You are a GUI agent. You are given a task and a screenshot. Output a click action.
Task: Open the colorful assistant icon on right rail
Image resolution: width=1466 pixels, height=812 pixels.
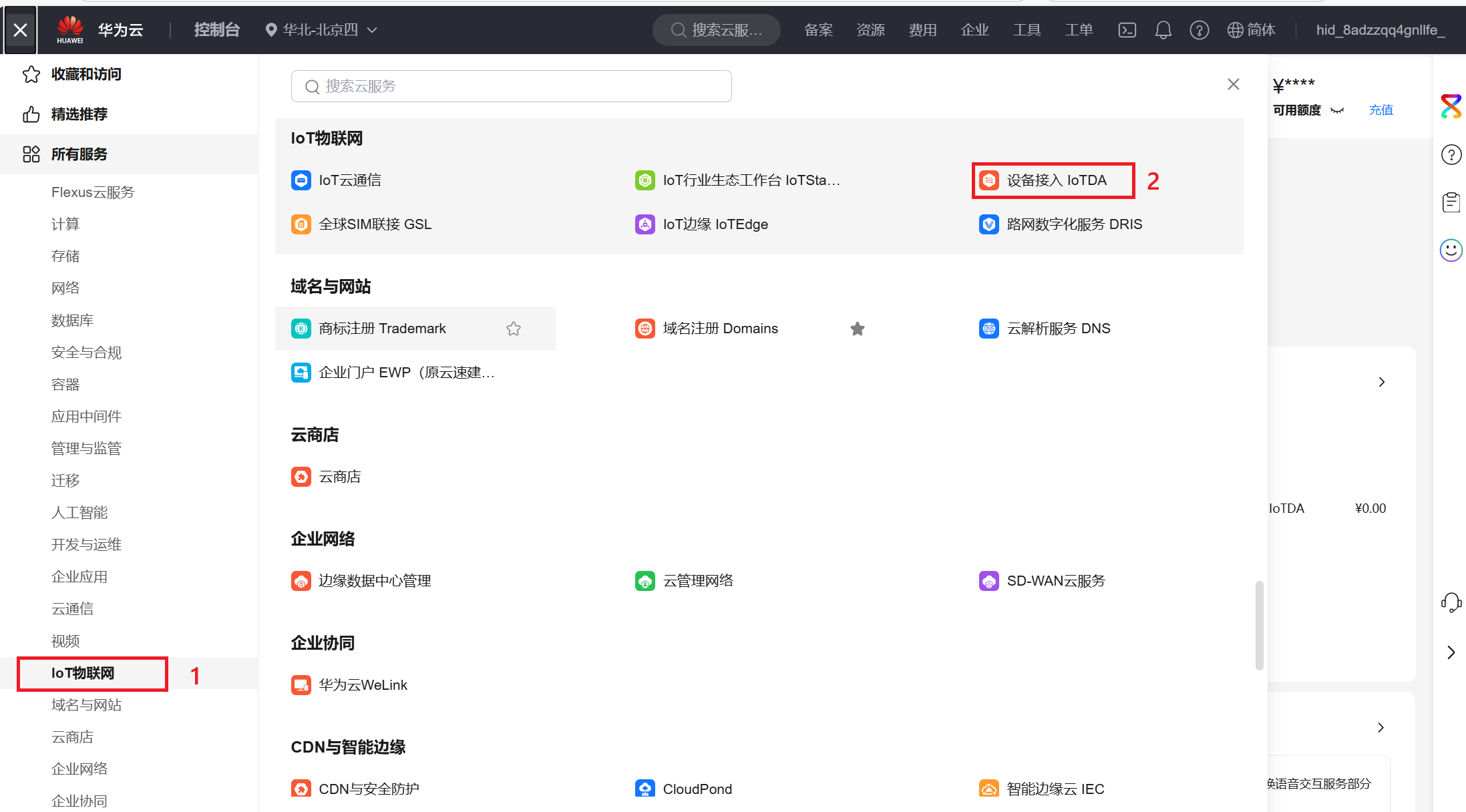(x=1451, y=106)
